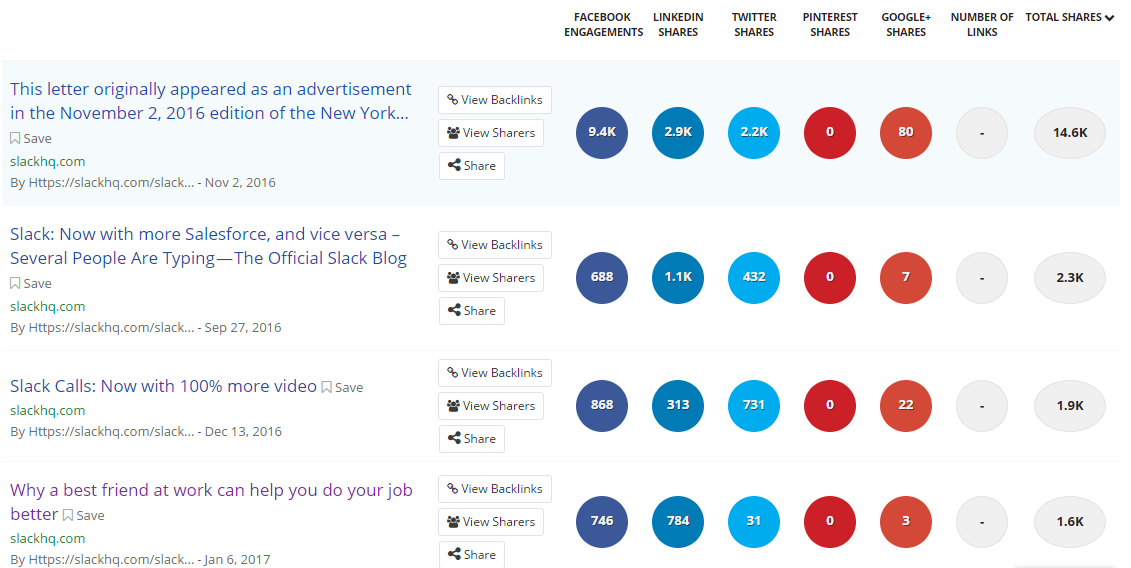Sort by Facebook Engagements column header
This screenshot has width=1131, height=568.
coord(603,25)
